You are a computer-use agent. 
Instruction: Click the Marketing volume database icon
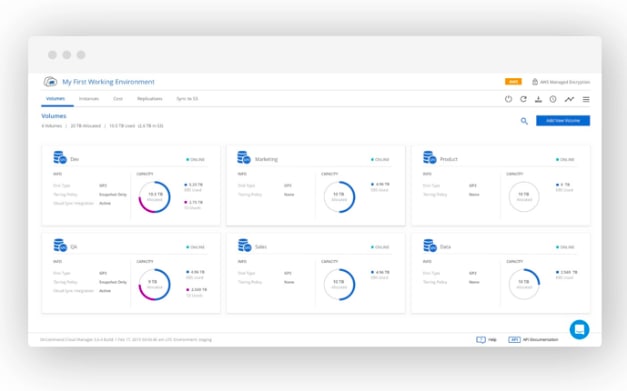tap(244, 158)
